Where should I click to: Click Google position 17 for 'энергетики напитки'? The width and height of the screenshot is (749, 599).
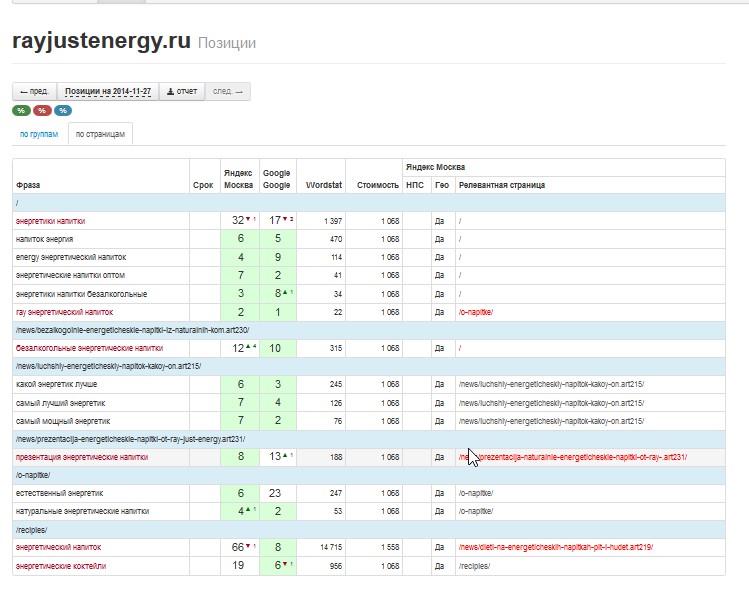click(x=275, y=221)
